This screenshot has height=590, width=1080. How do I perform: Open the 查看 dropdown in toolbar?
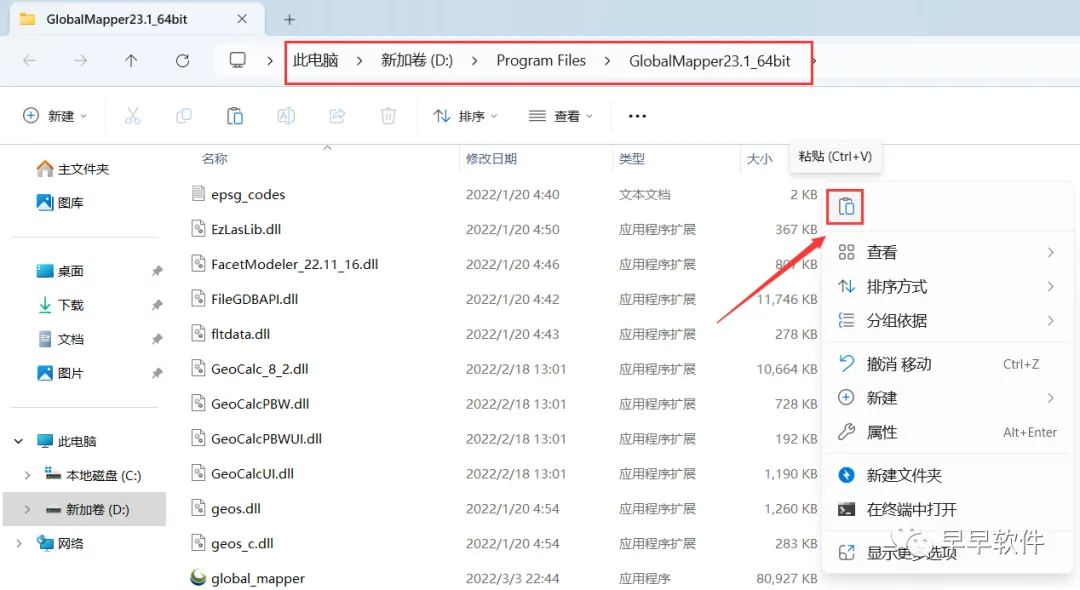pos(561,116)
